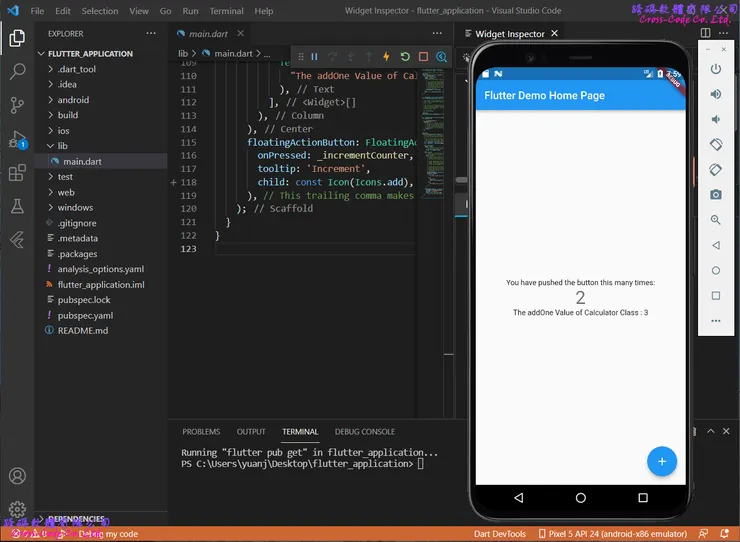This screenshot has height=542, width=740.
Task: Rotate the emulator left
Action: pos(715,144)
